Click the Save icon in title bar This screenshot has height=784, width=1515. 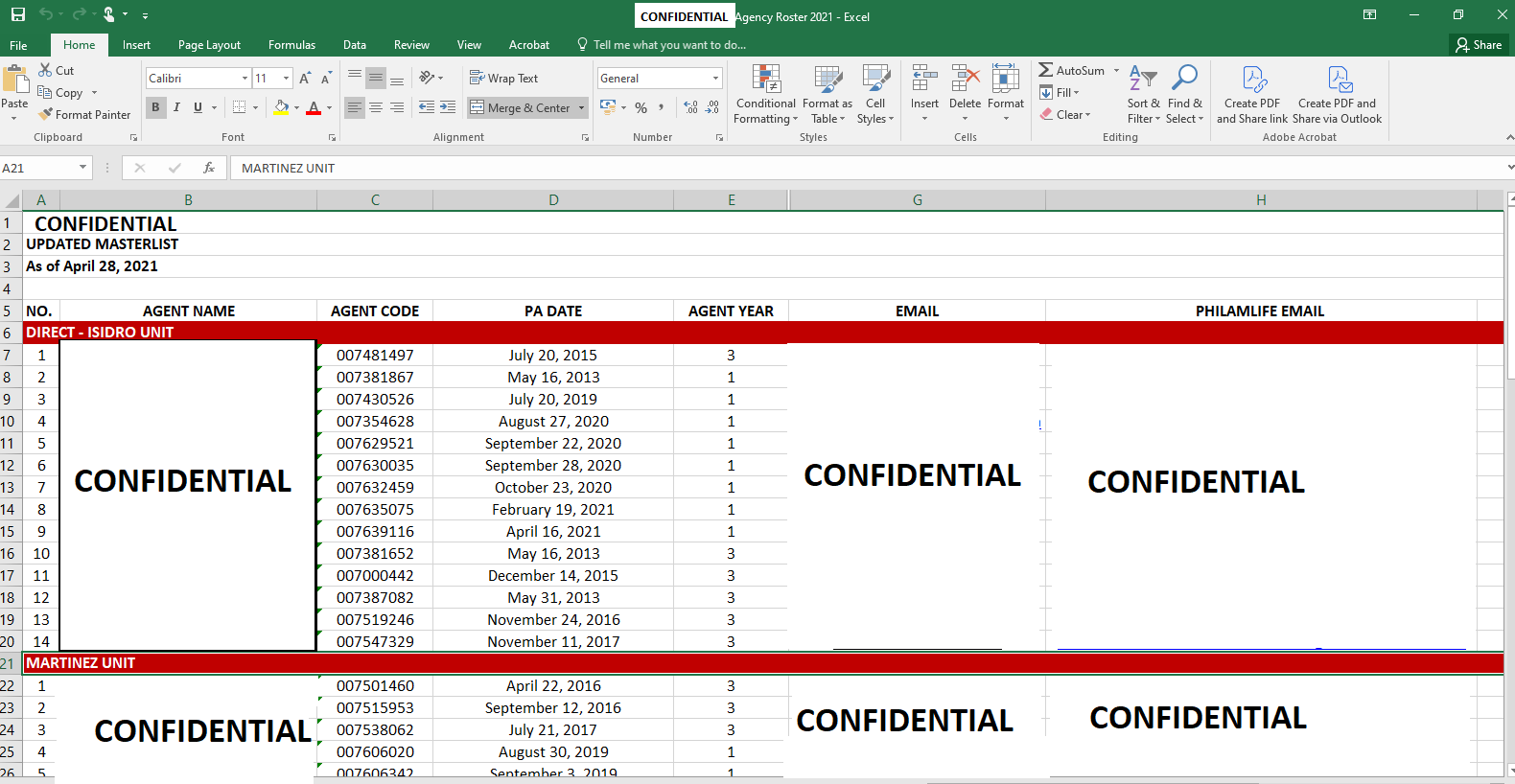[18, 14]
